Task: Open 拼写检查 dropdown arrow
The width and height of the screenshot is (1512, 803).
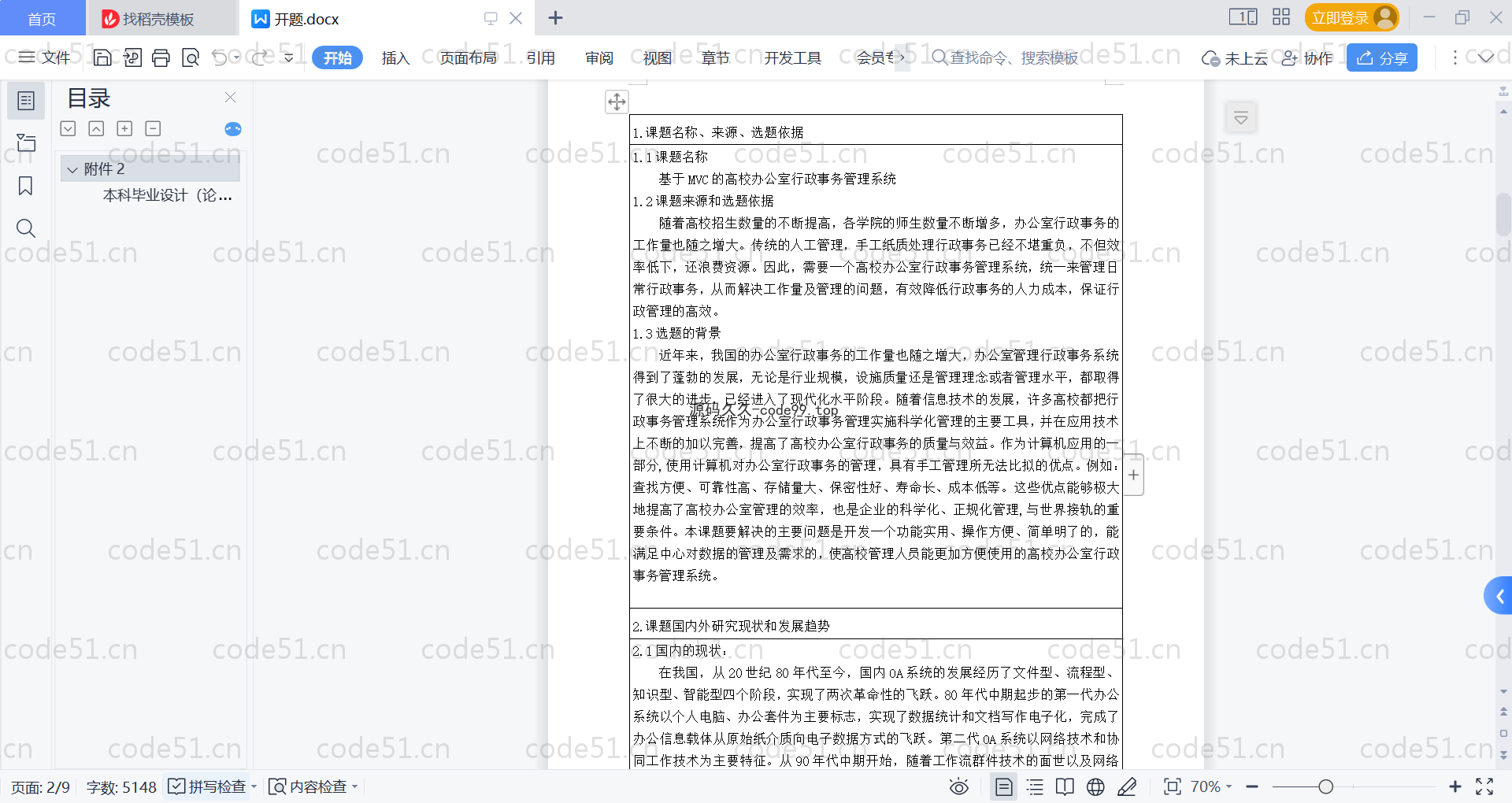Action: 254,786
